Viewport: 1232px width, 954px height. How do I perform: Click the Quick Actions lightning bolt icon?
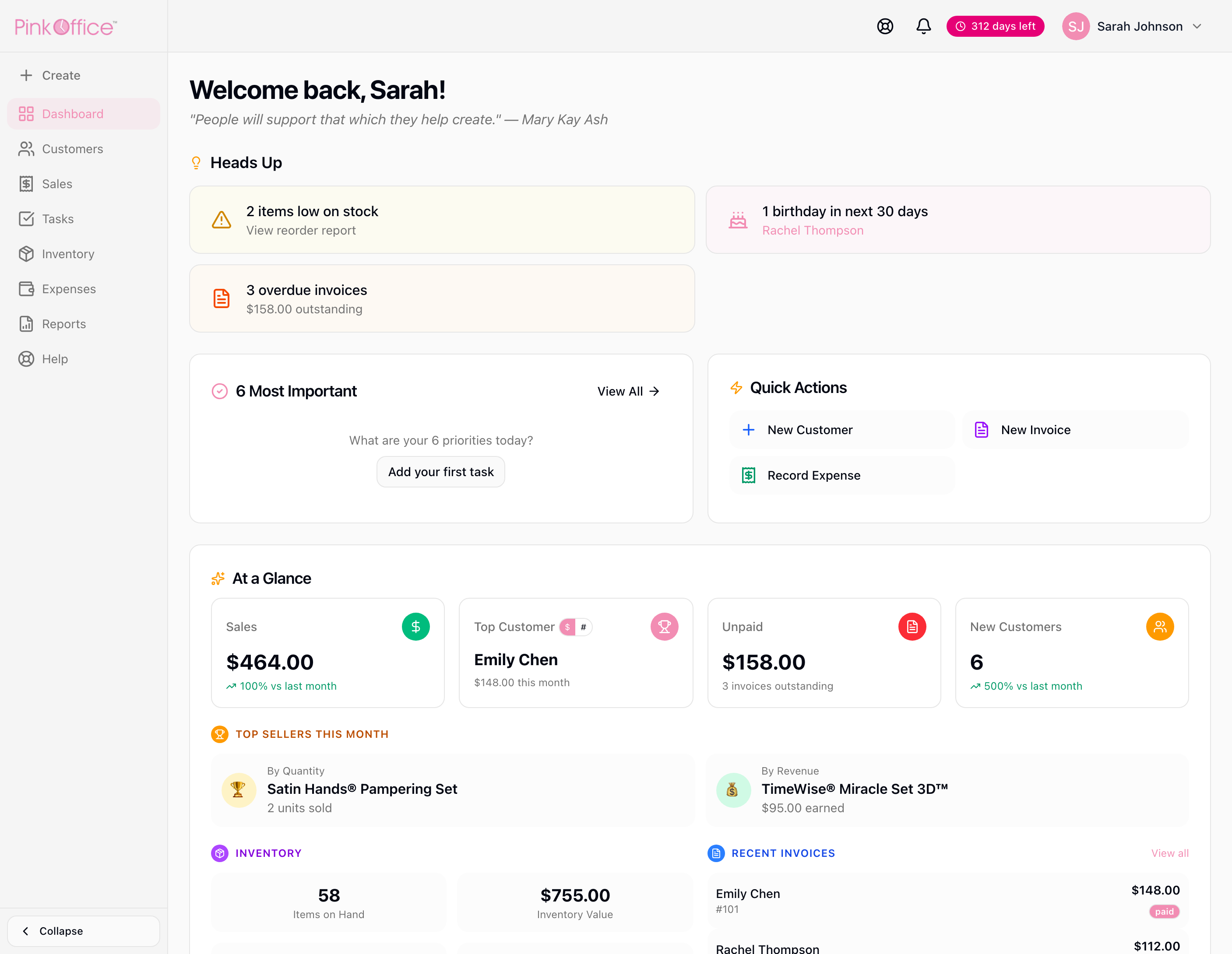tap(736, 388)
